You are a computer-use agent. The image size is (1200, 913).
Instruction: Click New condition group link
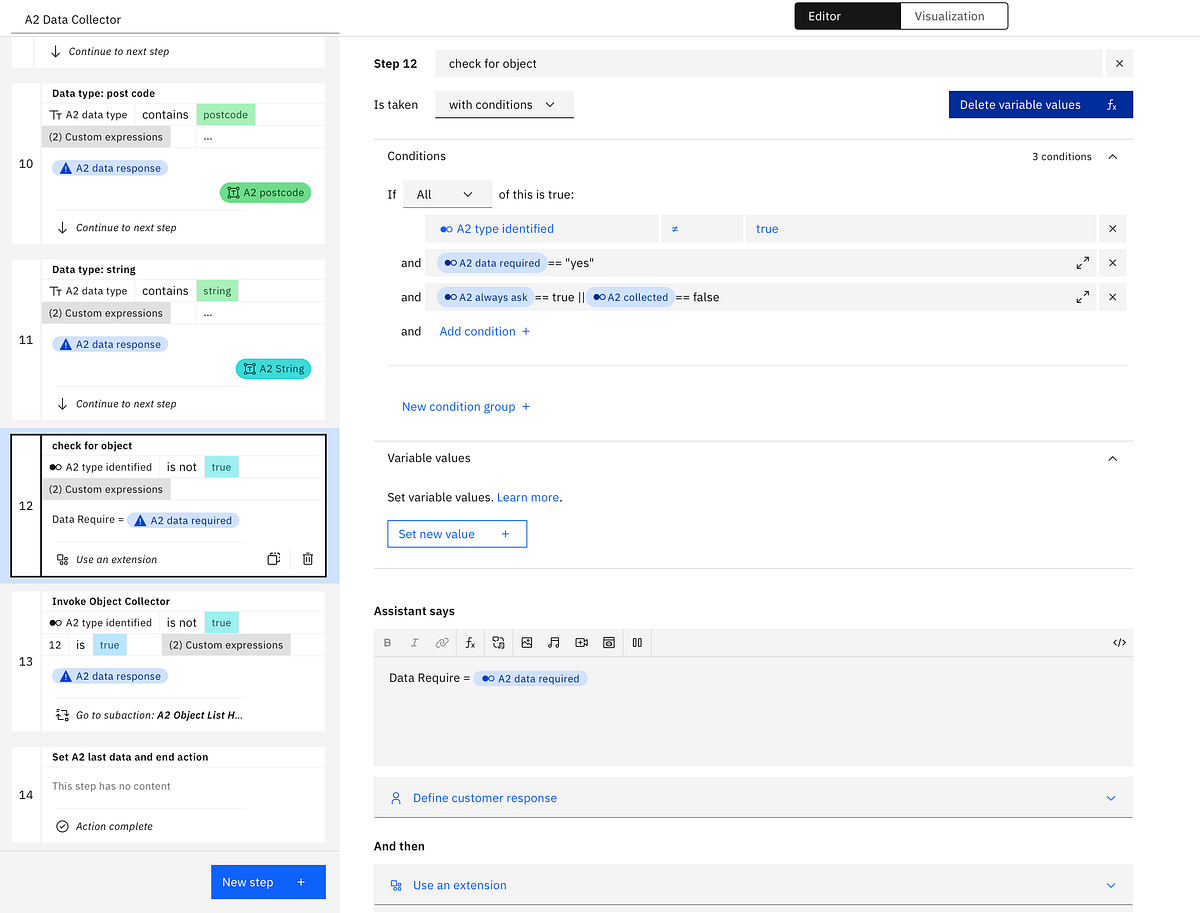click(466, 407)
